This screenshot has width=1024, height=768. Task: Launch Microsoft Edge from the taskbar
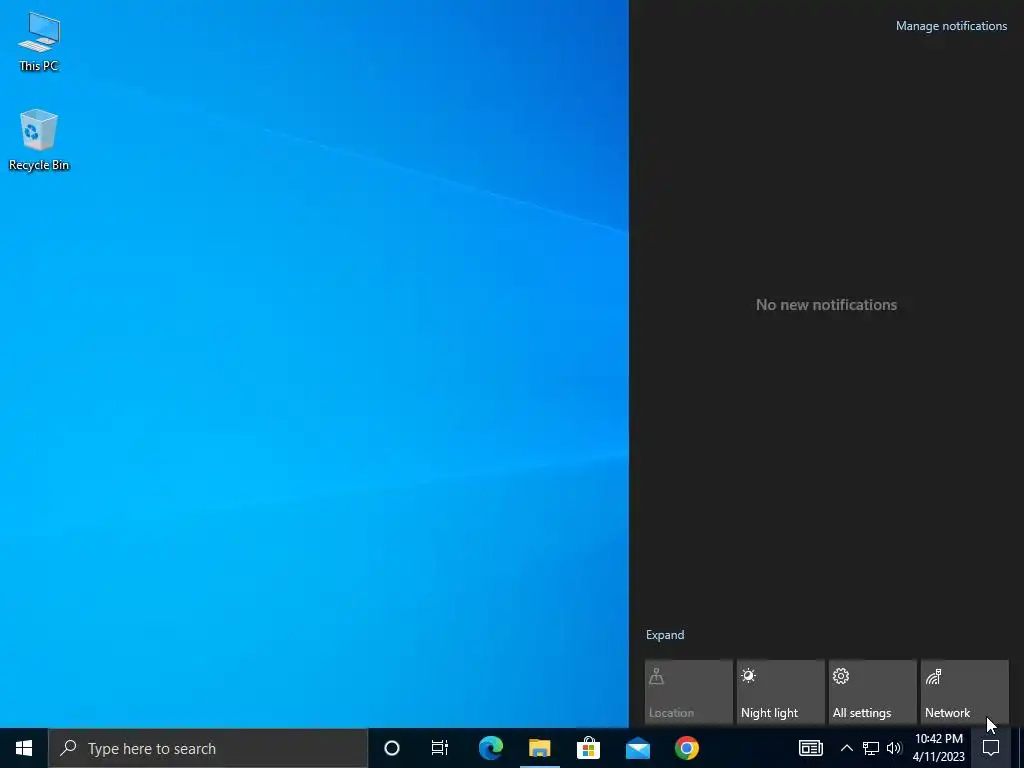490,748
